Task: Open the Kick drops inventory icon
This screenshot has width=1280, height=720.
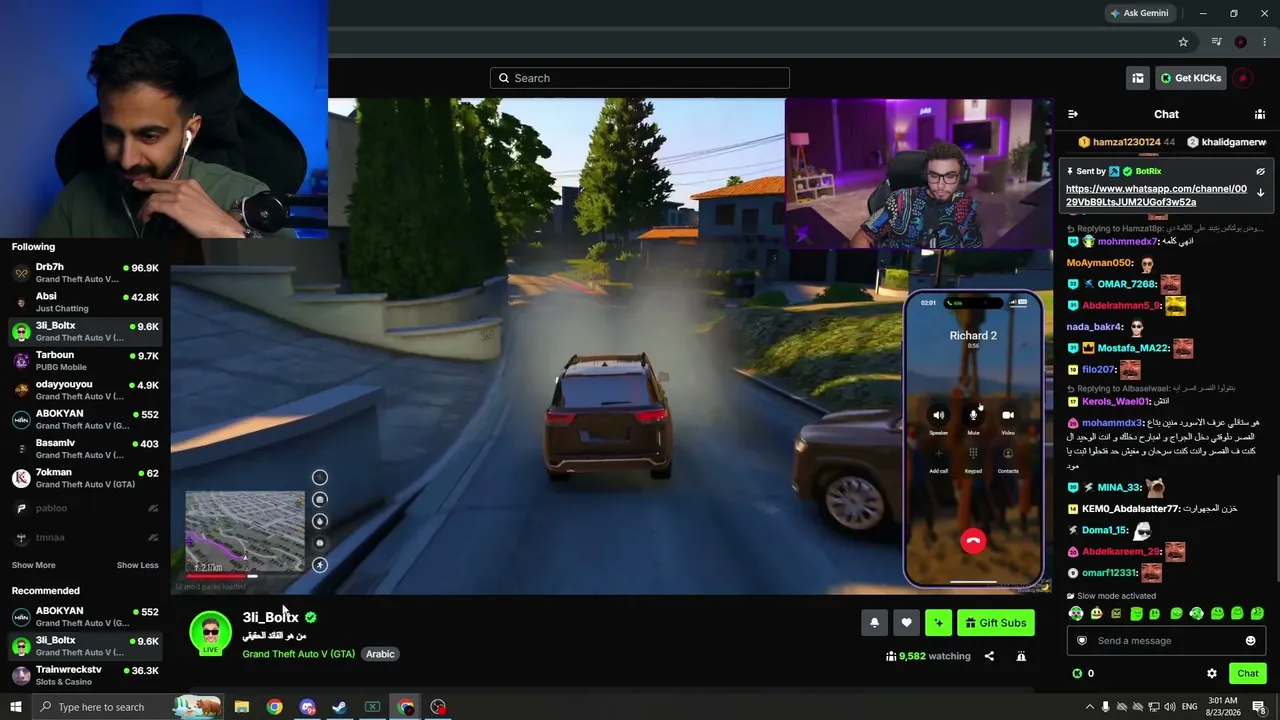Action: 1137,78
